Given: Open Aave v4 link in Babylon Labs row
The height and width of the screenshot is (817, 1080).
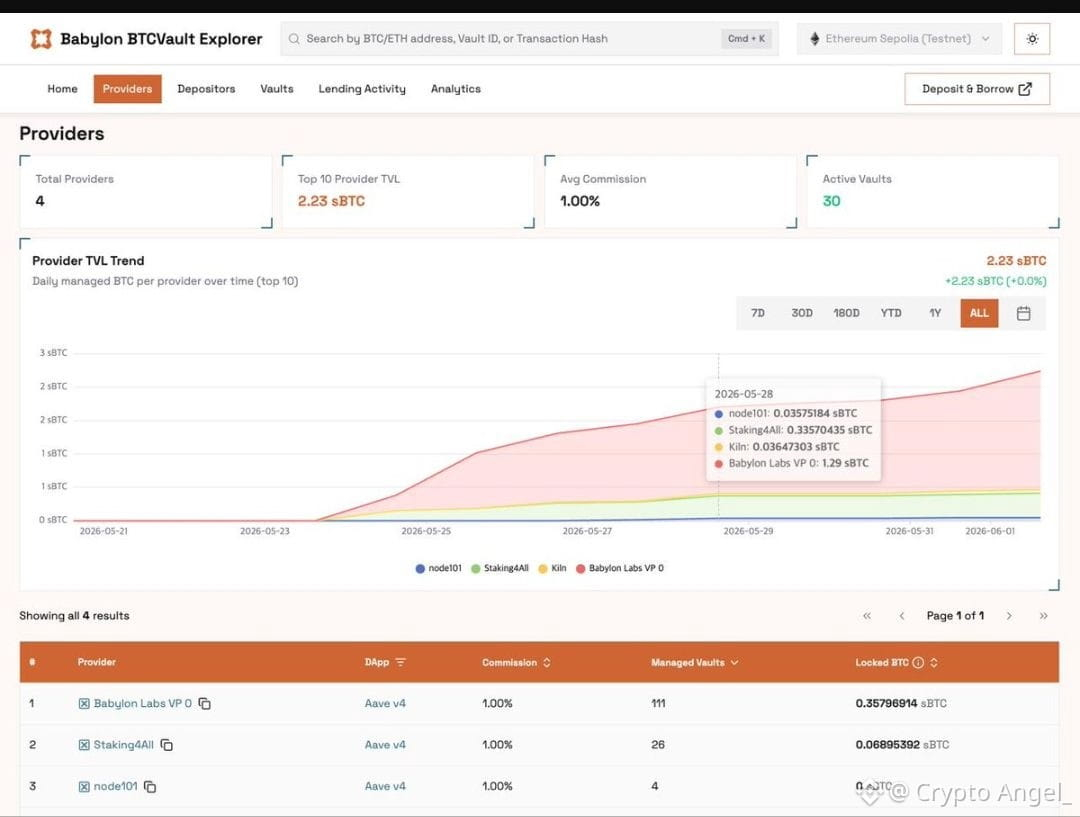Looking at the screenshot, I should tap(385, 703).
